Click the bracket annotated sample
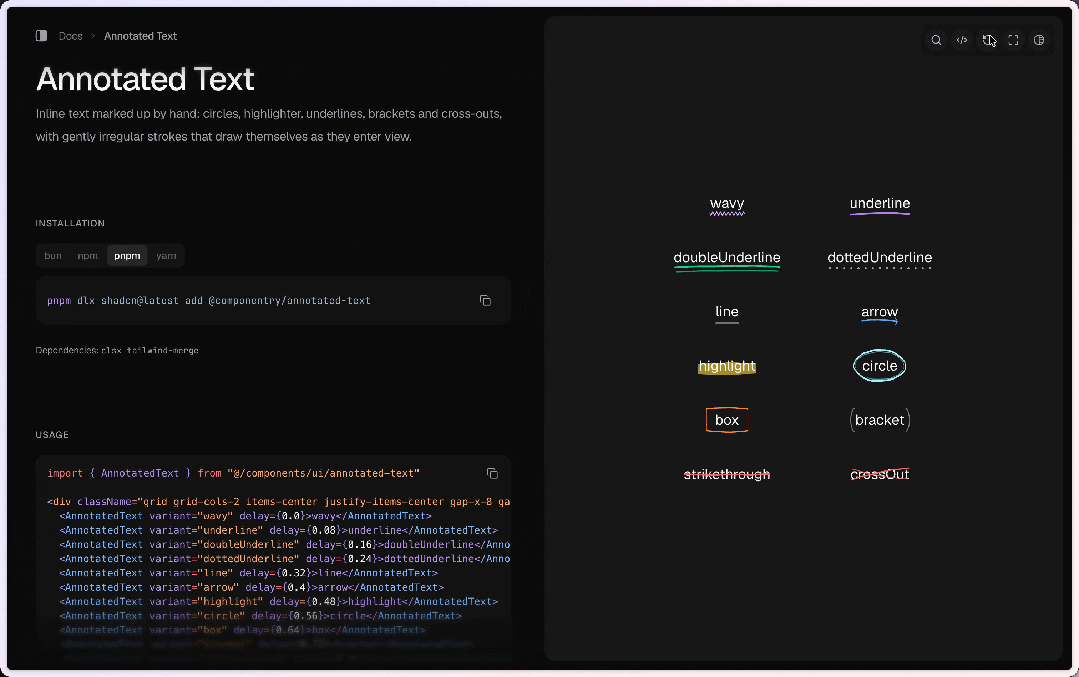 [x=879, y=420]
